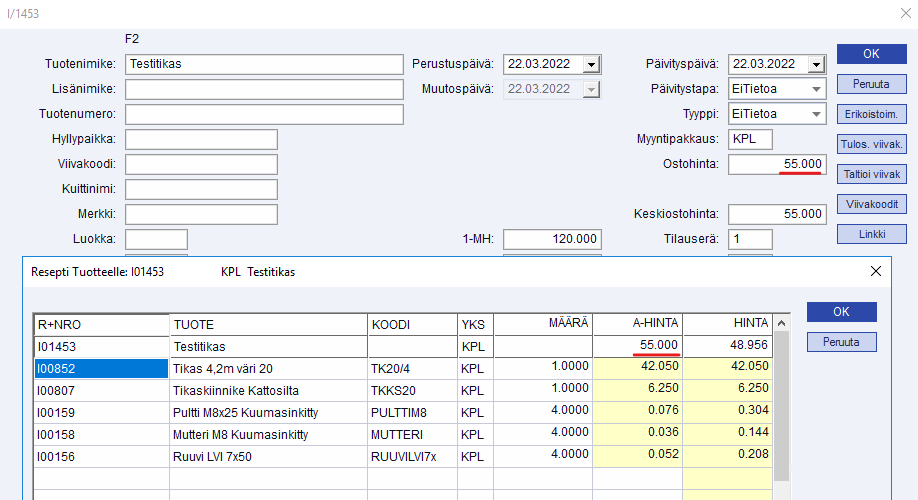The height and width of the screenshot is (500, 918).
Task: Expand the Päivitystapa dropdown
Action: [x=817, y=89]
